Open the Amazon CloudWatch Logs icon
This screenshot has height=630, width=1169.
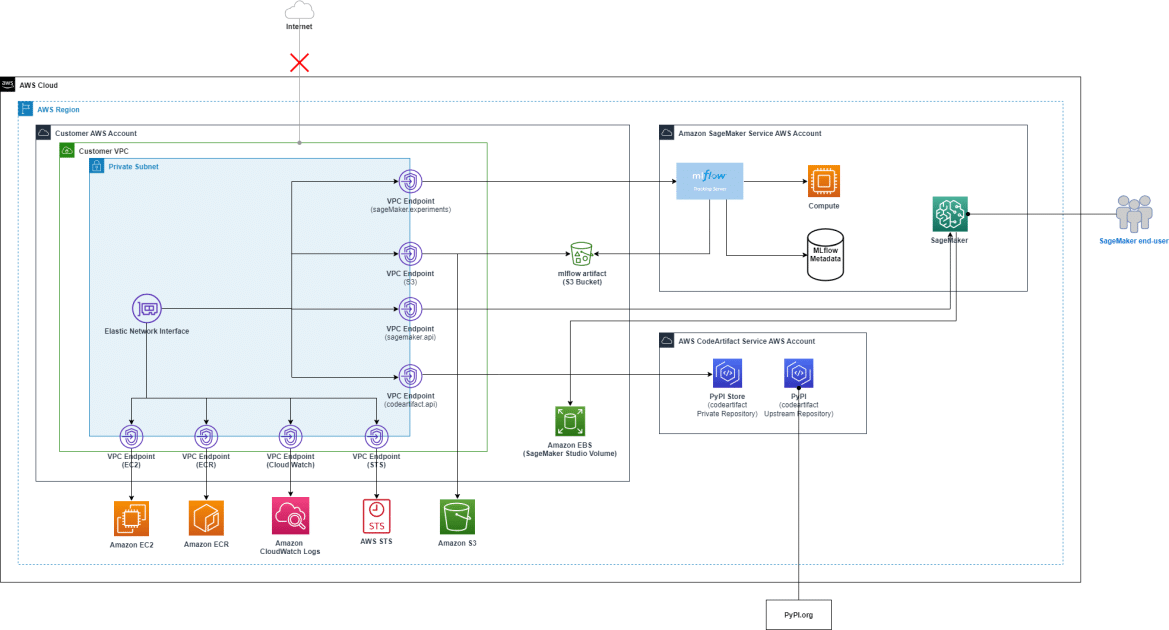coord(289,517)
